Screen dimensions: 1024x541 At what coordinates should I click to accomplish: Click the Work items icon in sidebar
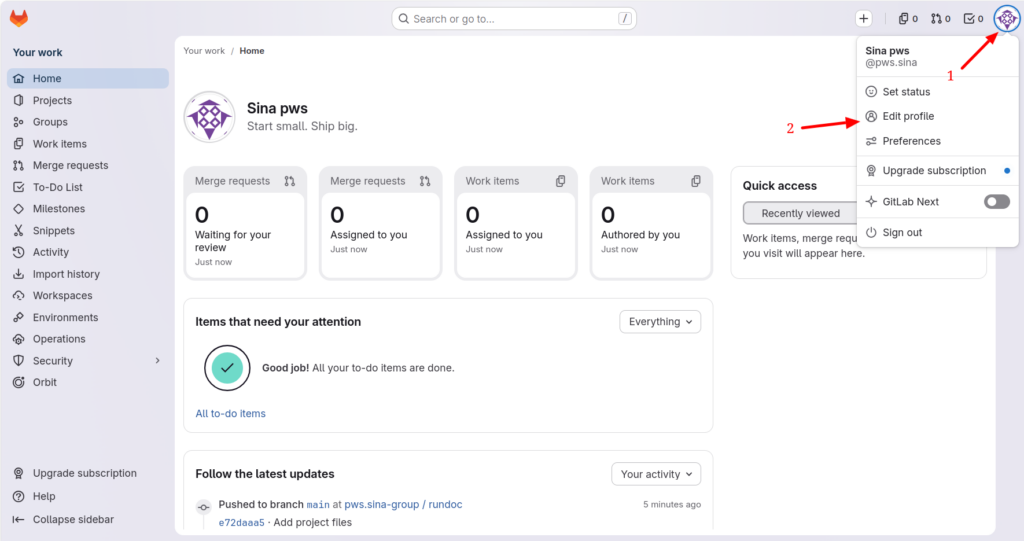point(19,144)
